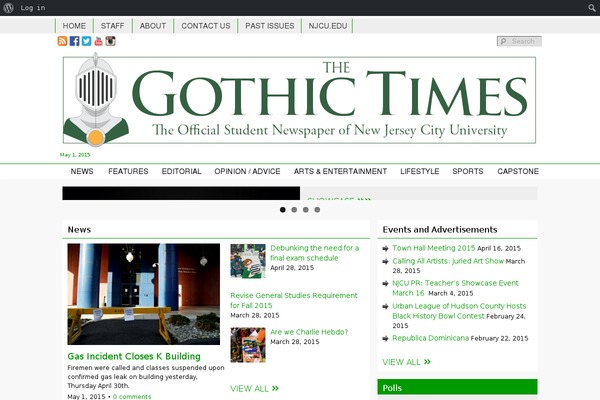Select the OPINION / ADVICE category
The width and height of the screenshot is (600, 400).
pyautogui.click(x=247, y=171)
